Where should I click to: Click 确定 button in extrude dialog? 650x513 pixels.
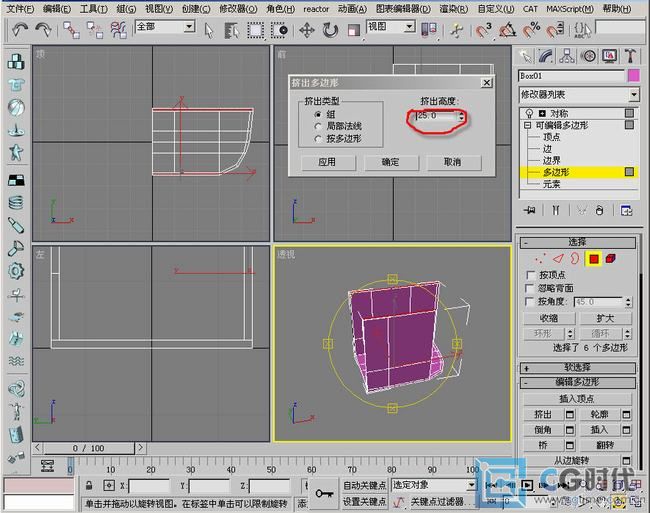(390, 162)
